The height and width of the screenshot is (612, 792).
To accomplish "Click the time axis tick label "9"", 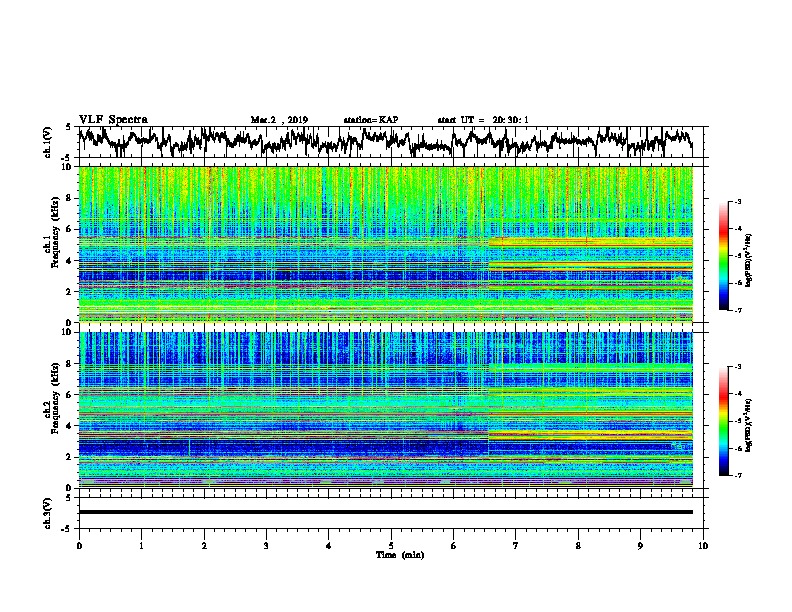I will pos(640,546).
